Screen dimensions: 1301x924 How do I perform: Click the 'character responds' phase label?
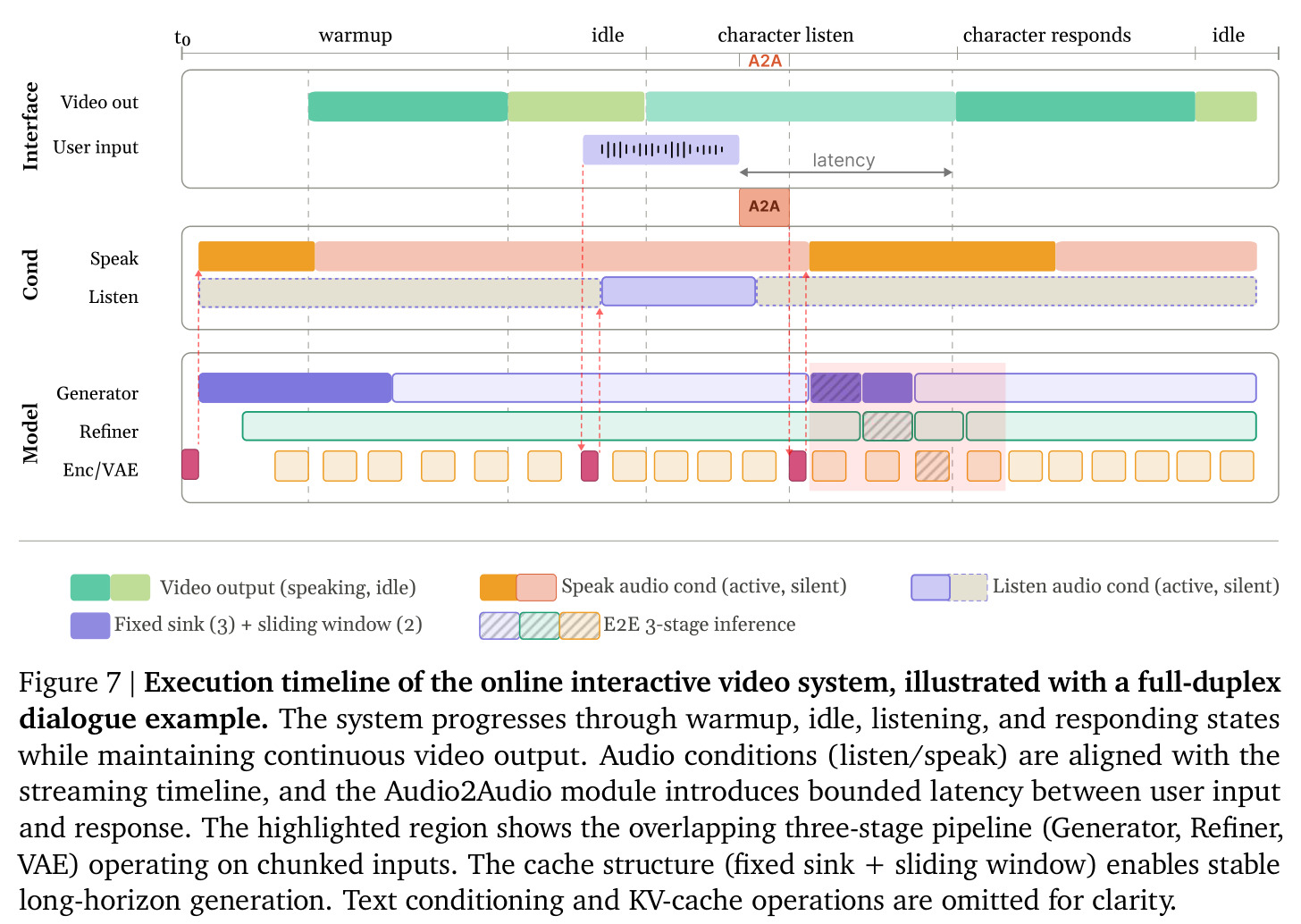(x=1046, y=35)
